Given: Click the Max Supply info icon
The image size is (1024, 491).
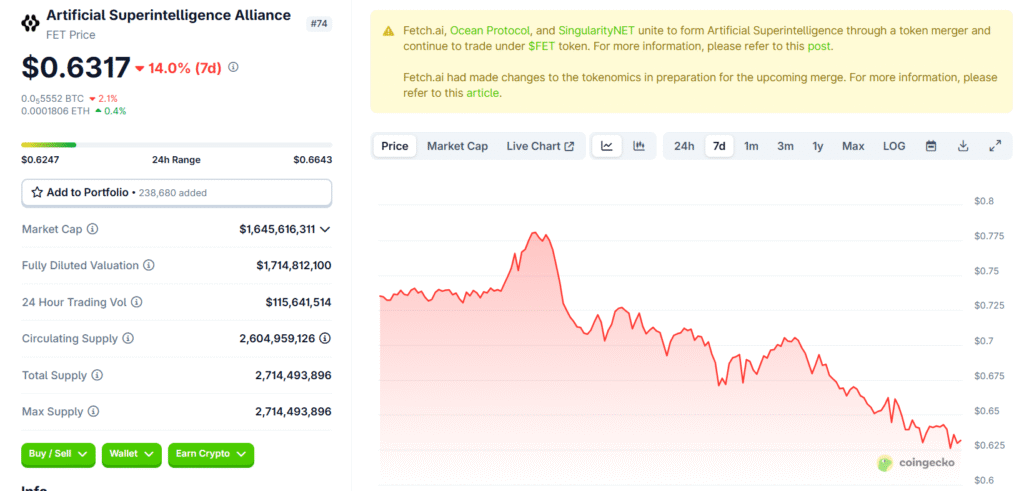Looking at the screenshot, I should [93, 412].
